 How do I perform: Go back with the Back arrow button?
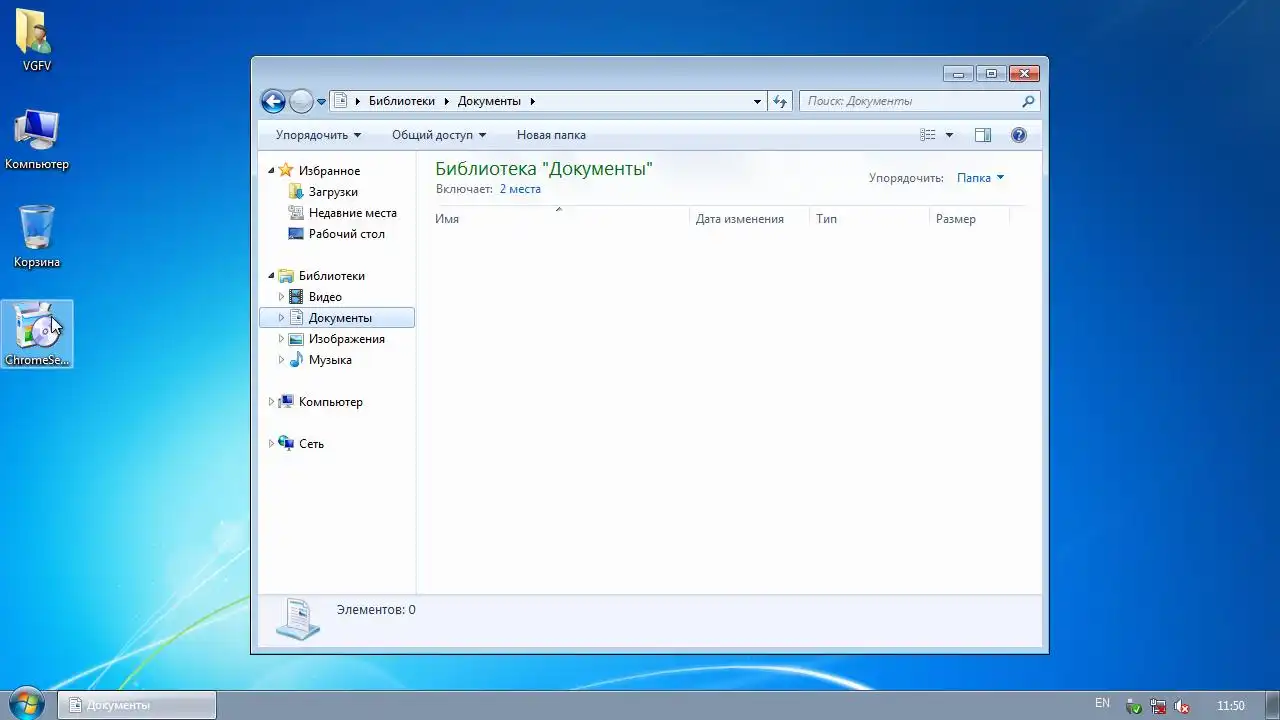click(x=273, y=101)
